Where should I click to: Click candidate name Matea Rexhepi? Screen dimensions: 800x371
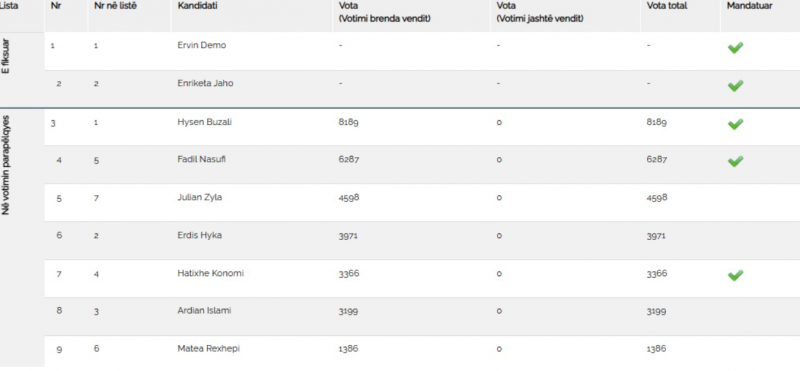click(x=209, y=349)
